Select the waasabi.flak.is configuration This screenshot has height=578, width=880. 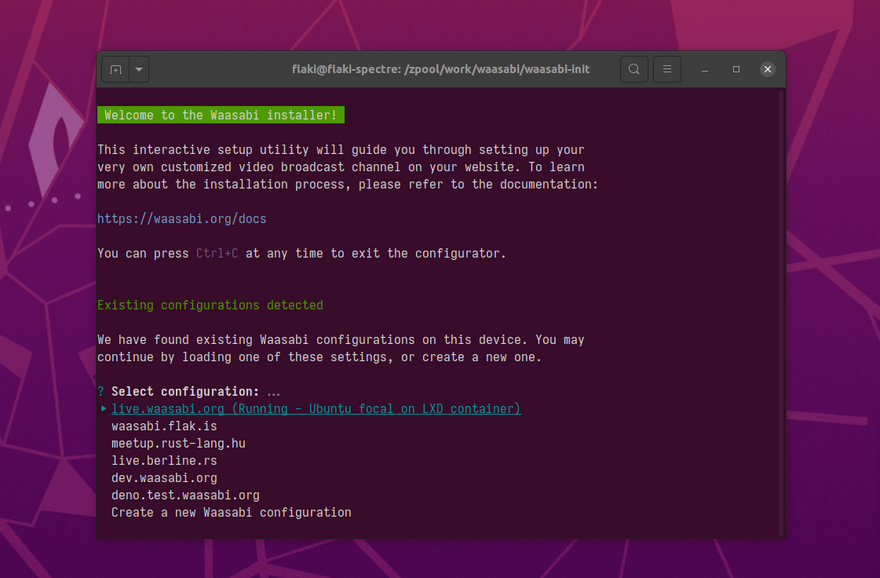pyautogui.click(x=164, y=426)
